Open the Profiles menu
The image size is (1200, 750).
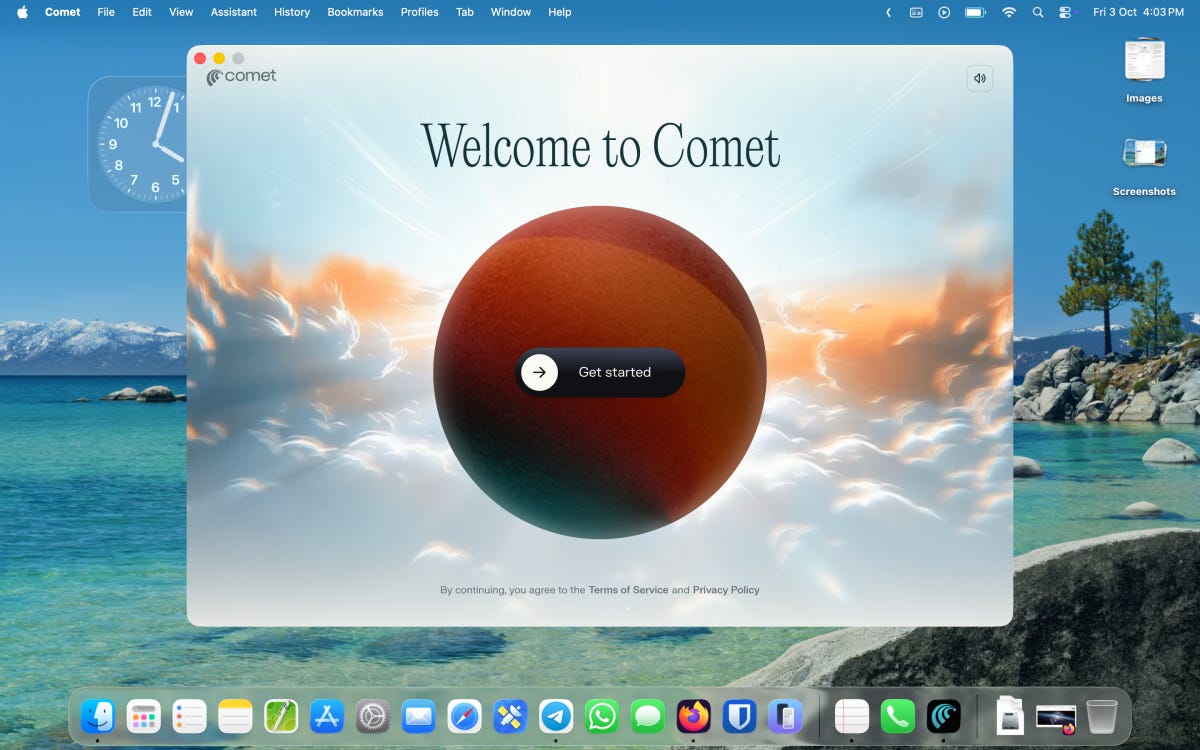419,12
